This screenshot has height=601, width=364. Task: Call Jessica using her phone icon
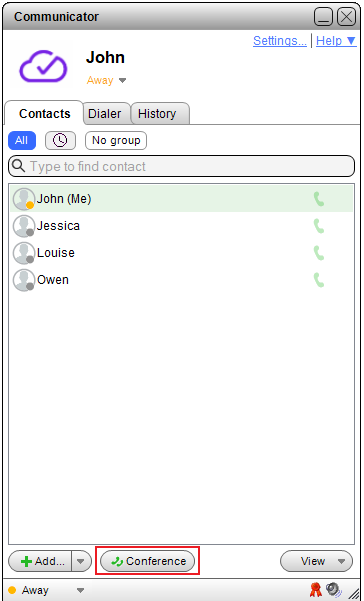[x=319, y=226]
